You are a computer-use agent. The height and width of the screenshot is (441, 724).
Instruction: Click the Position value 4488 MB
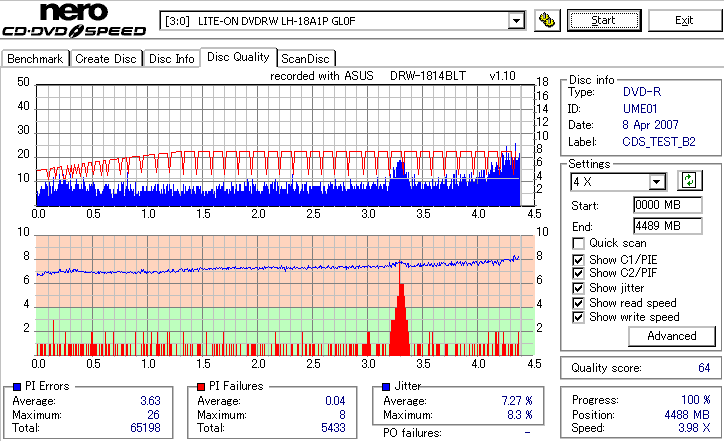686,415
